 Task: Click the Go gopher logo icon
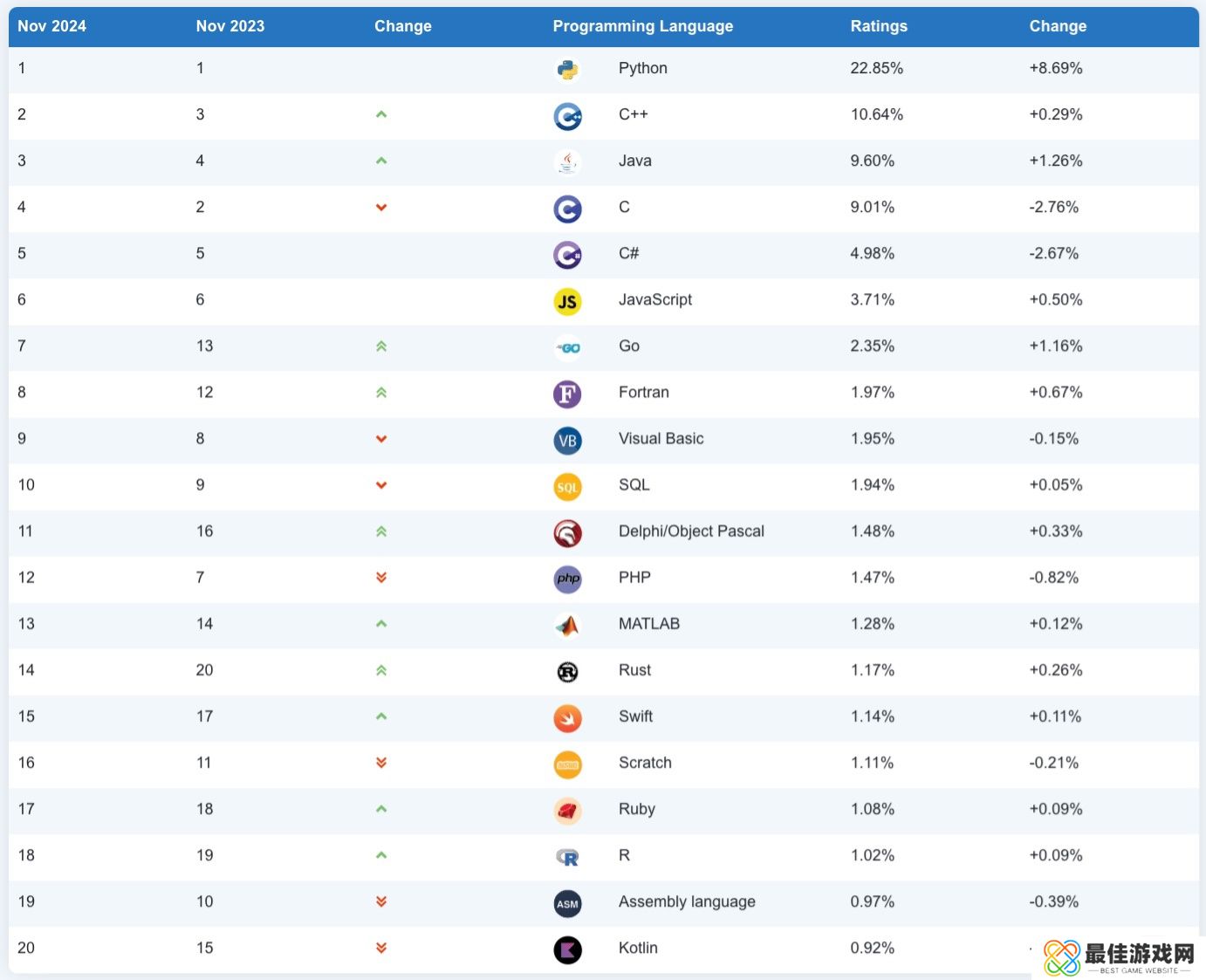pyautogui.click(x=567, y=348)
